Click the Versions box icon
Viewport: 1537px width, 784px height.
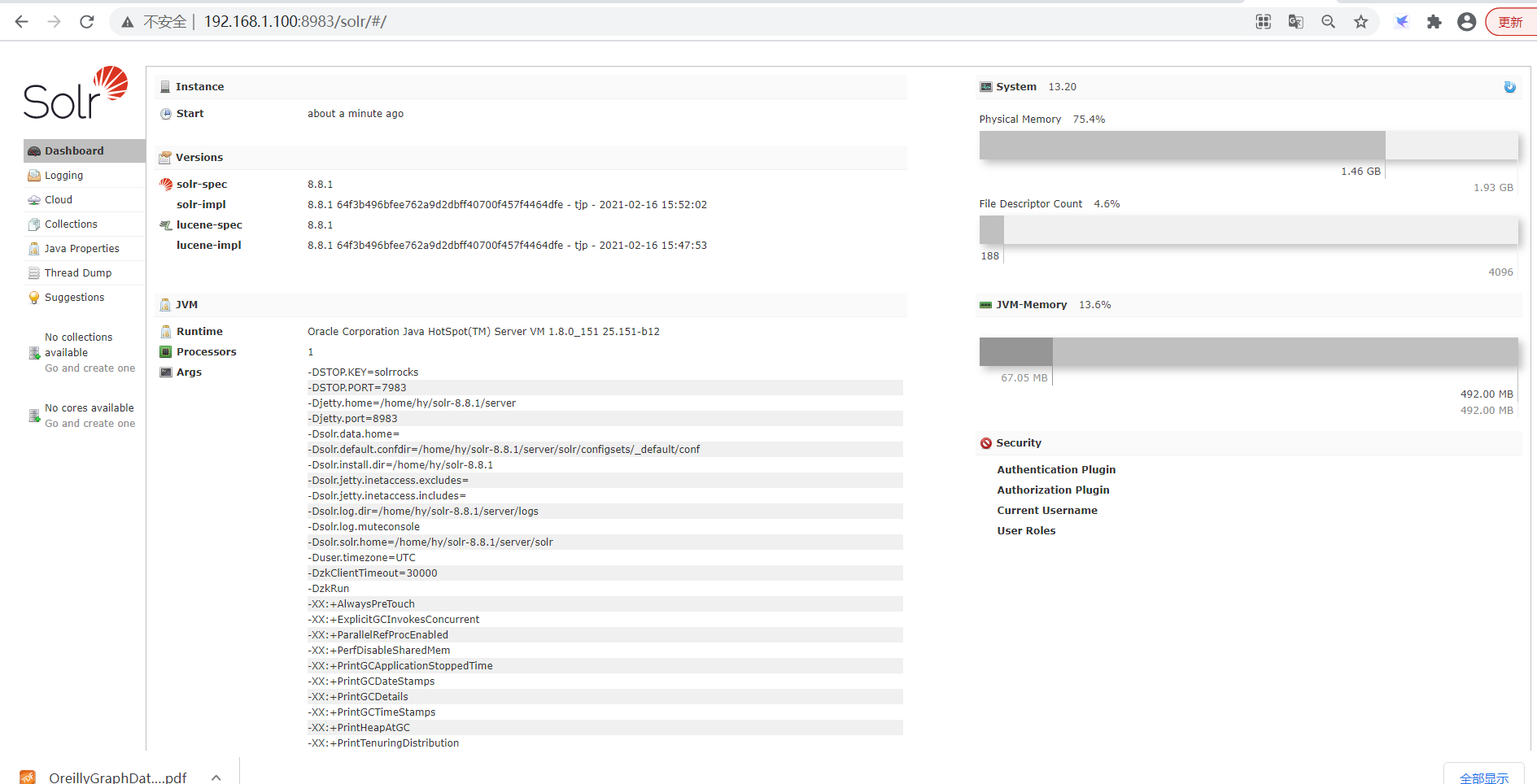pos(165,158)
